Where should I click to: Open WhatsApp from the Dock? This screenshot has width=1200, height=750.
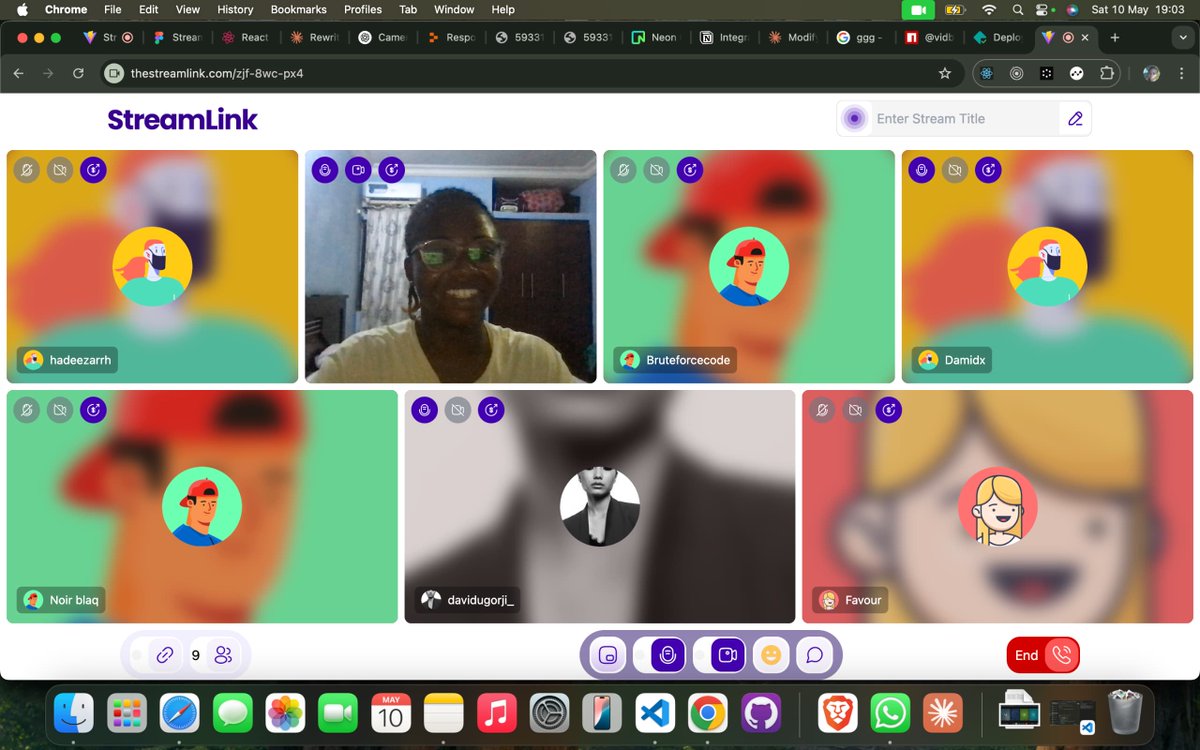[889, 714]
